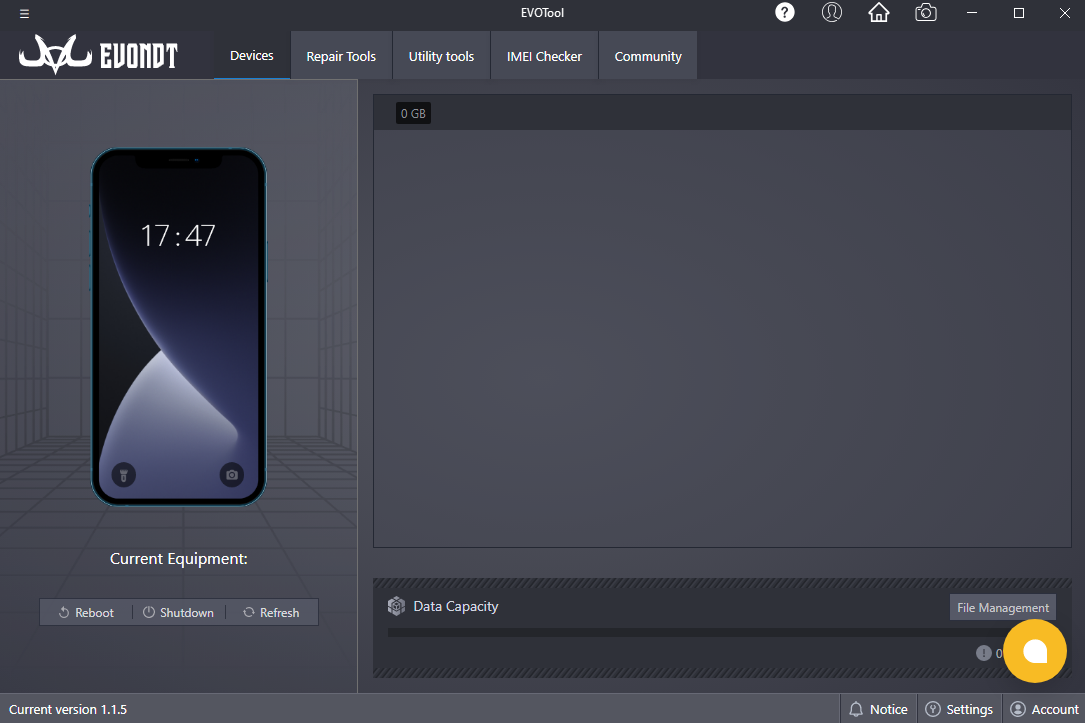Viewport: 1085px width, 723px height.
Task: Open the IMEI Checker tab
Action: point(544,56)
